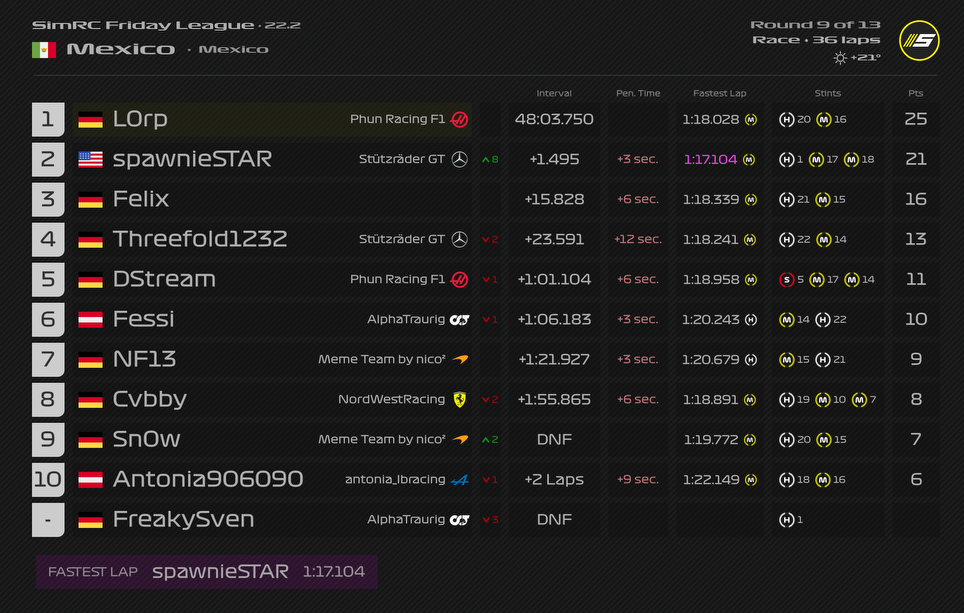Click the green up arrow in spawnieSTAR's row

click(x=486, y=159)
